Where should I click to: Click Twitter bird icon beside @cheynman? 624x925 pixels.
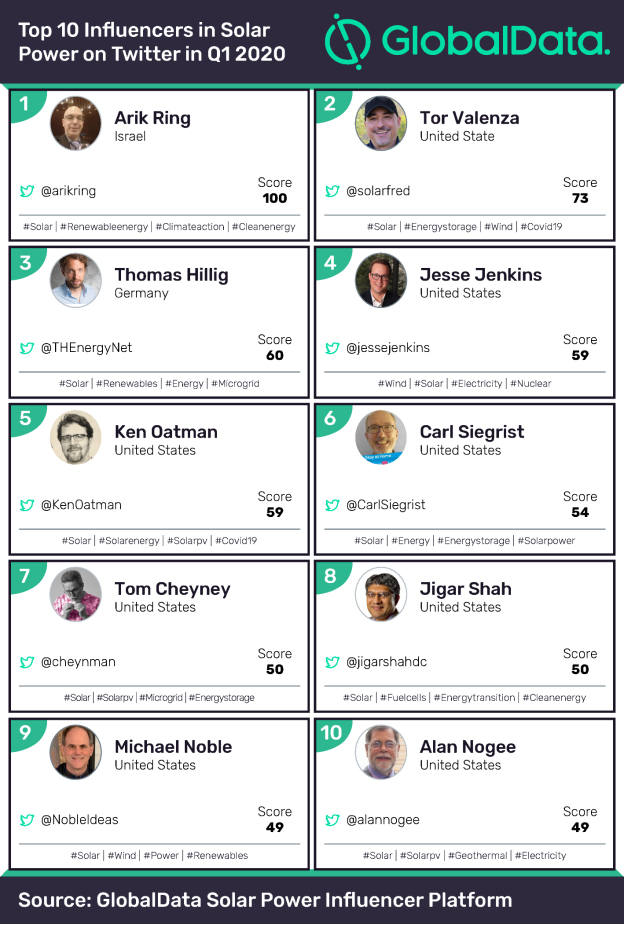(27, 662)
